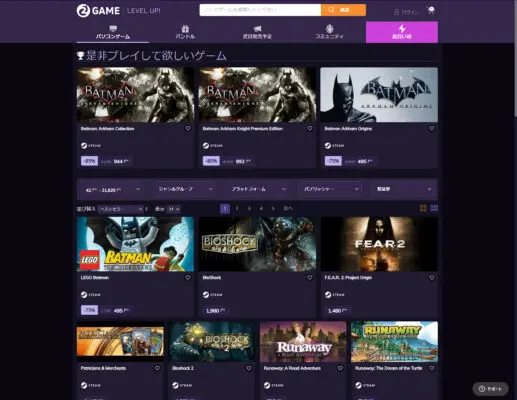Click into the game search field

tap(260, 10)
